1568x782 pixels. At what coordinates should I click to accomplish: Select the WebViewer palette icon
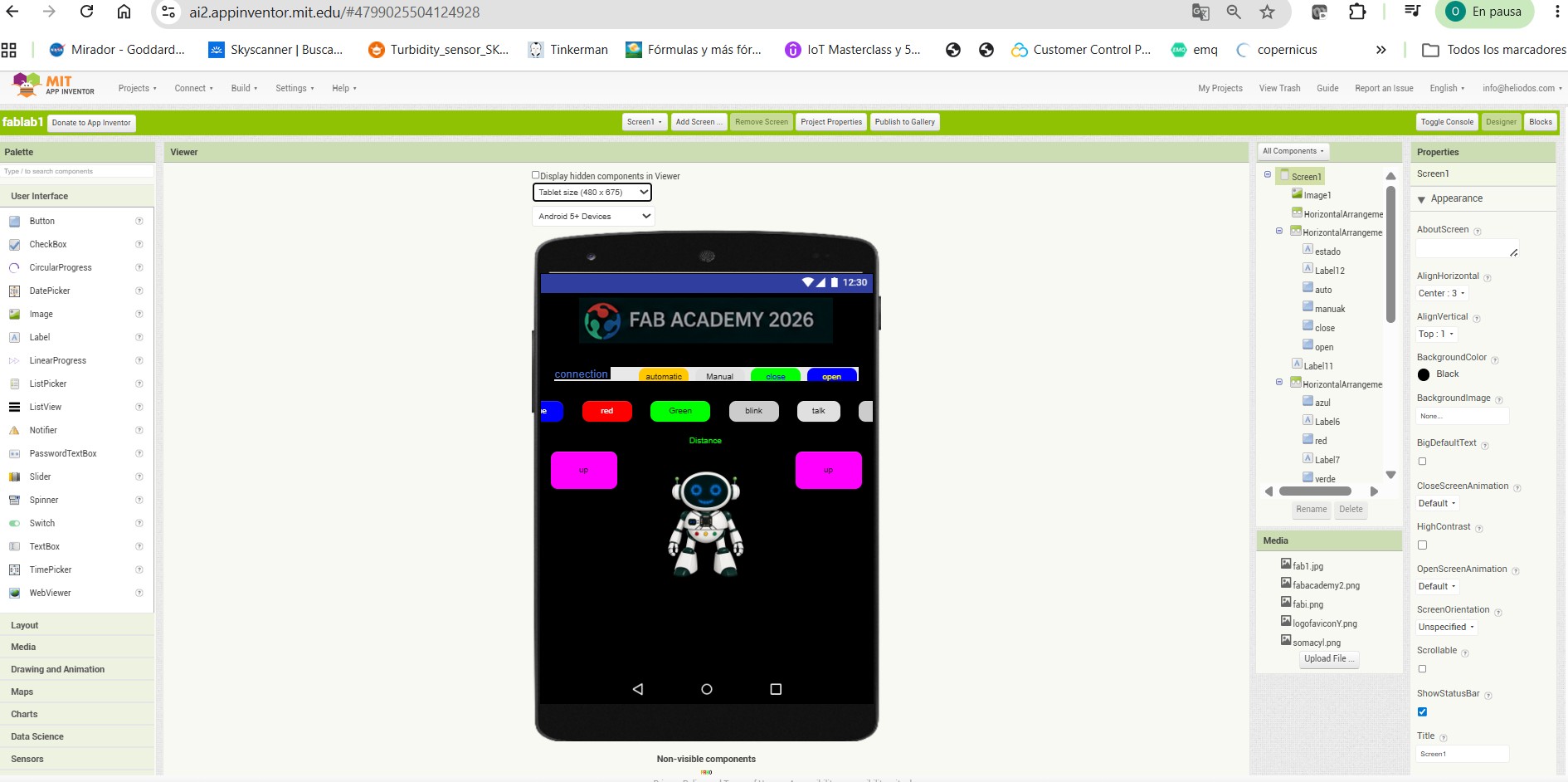pos(14,593)
